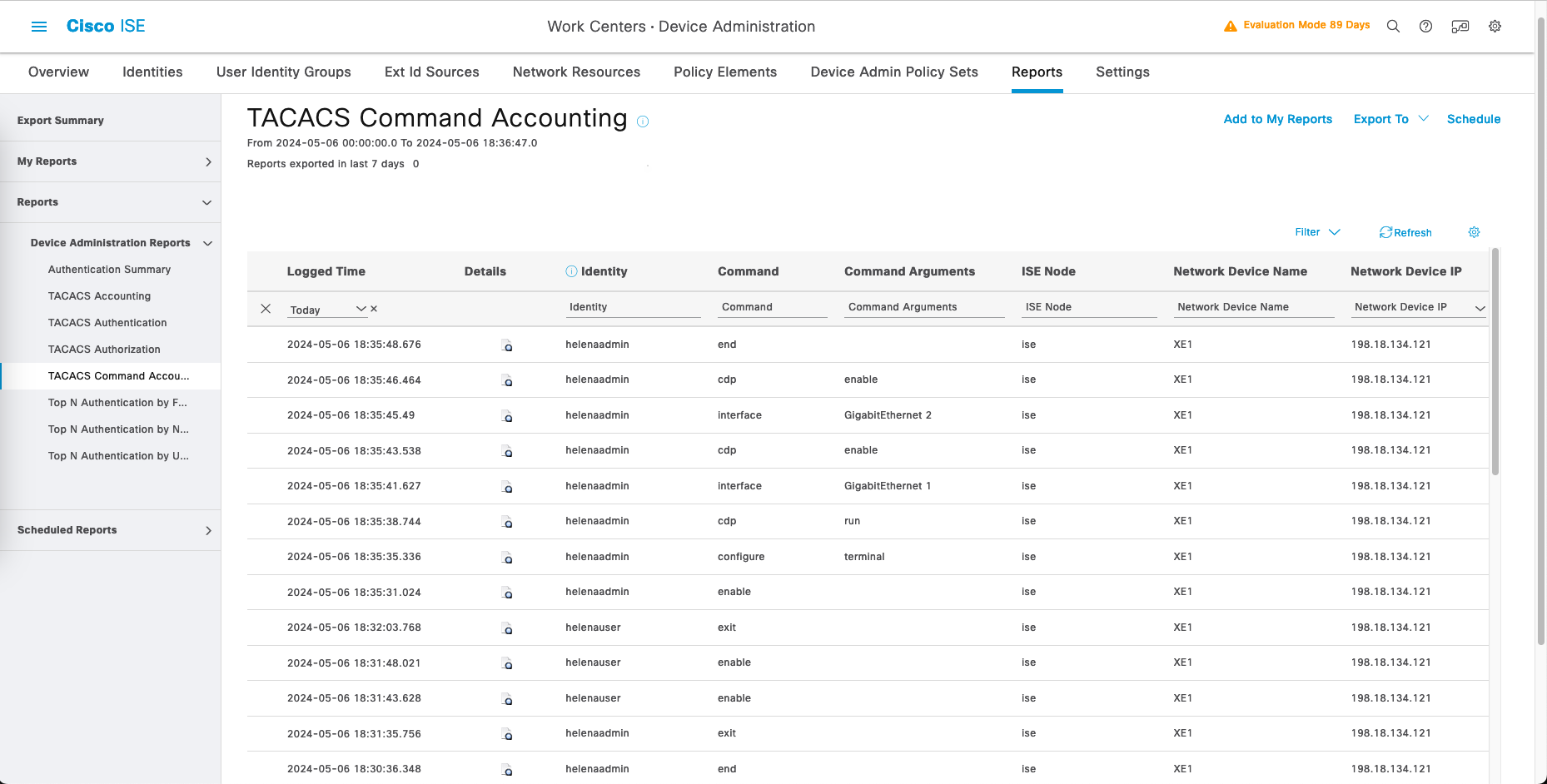
Task: Open details for the 18:35:48.676 entry
Action: [506, 345]
